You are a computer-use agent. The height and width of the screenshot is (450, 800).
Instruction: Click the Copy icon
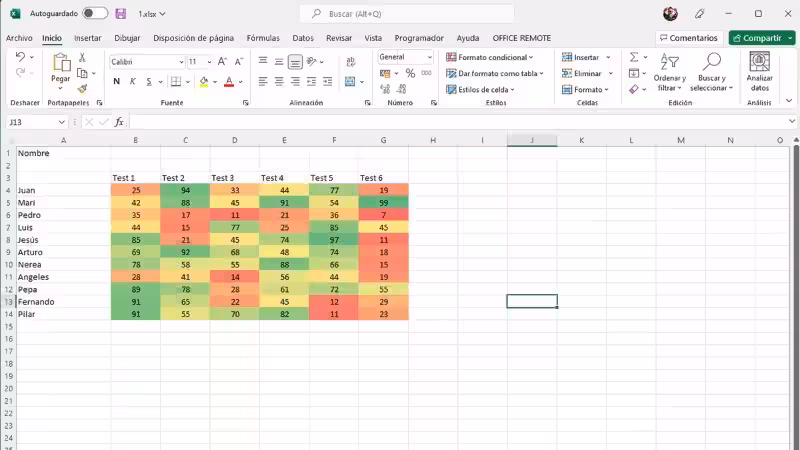coord(82,73)
